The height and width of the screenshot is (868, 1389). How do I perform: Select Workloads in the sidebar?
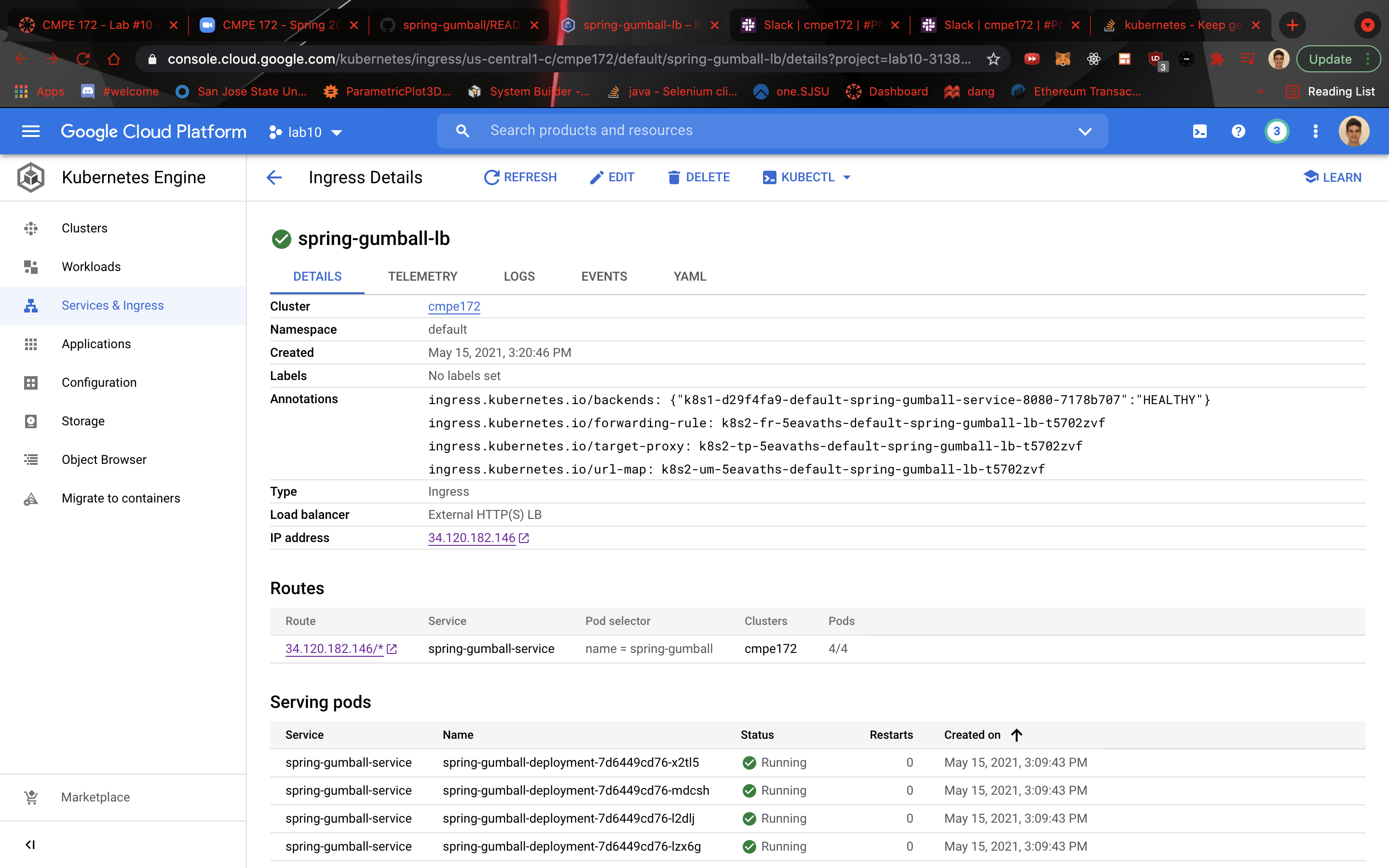[91, 267]
